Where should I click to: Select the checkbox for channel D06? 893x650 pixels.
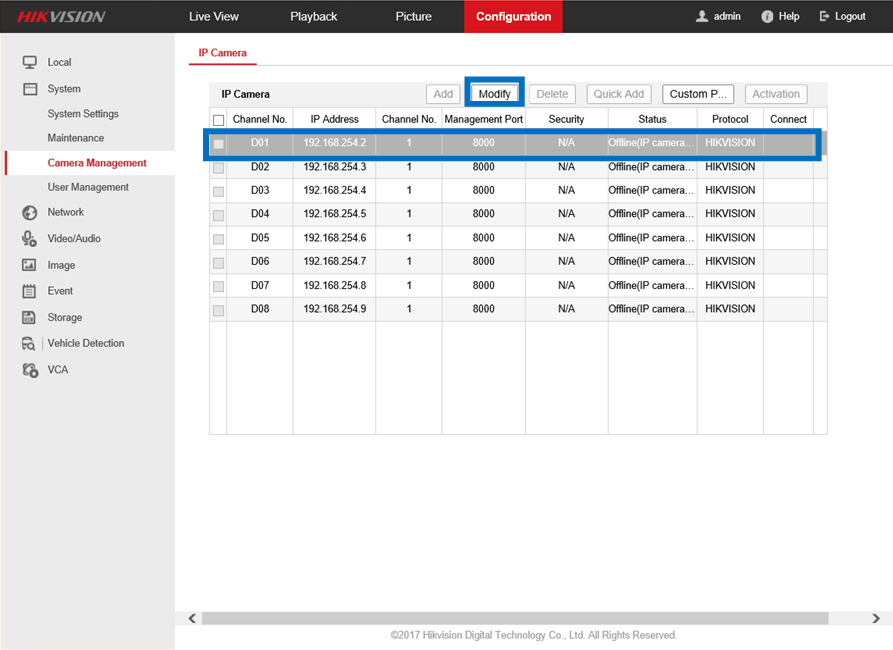tap(218, 262)
